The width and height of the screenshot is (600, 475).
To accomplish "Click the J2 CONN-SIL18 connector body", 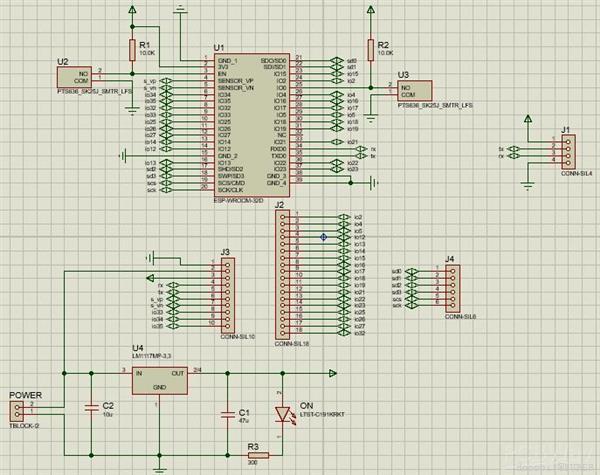I will (x=282, y=274).
